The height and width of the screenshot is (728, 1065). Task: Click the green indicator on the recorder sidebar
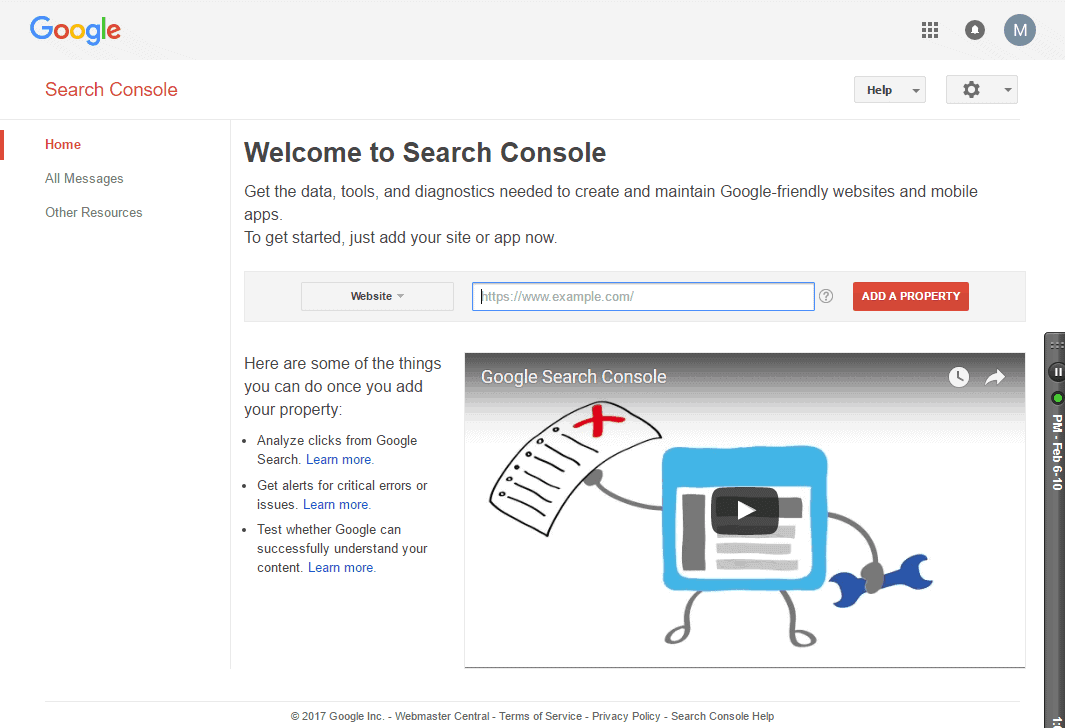(1057, 398)
